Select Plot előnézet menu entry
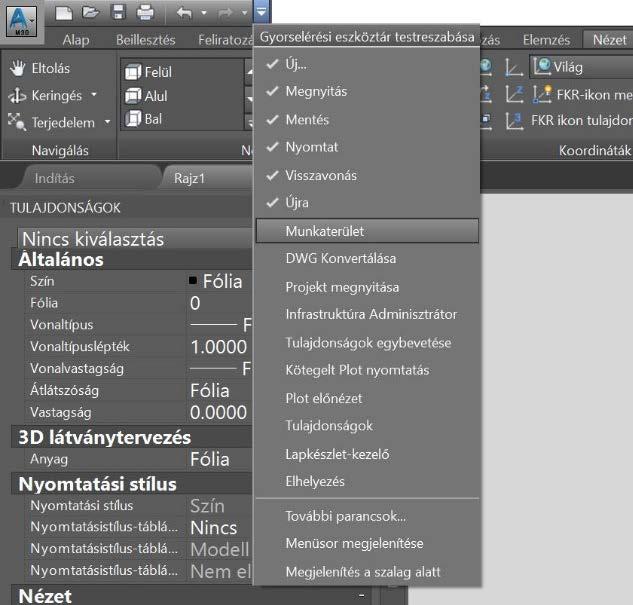Screen dimensions: 633x605 tap(367, 398)
